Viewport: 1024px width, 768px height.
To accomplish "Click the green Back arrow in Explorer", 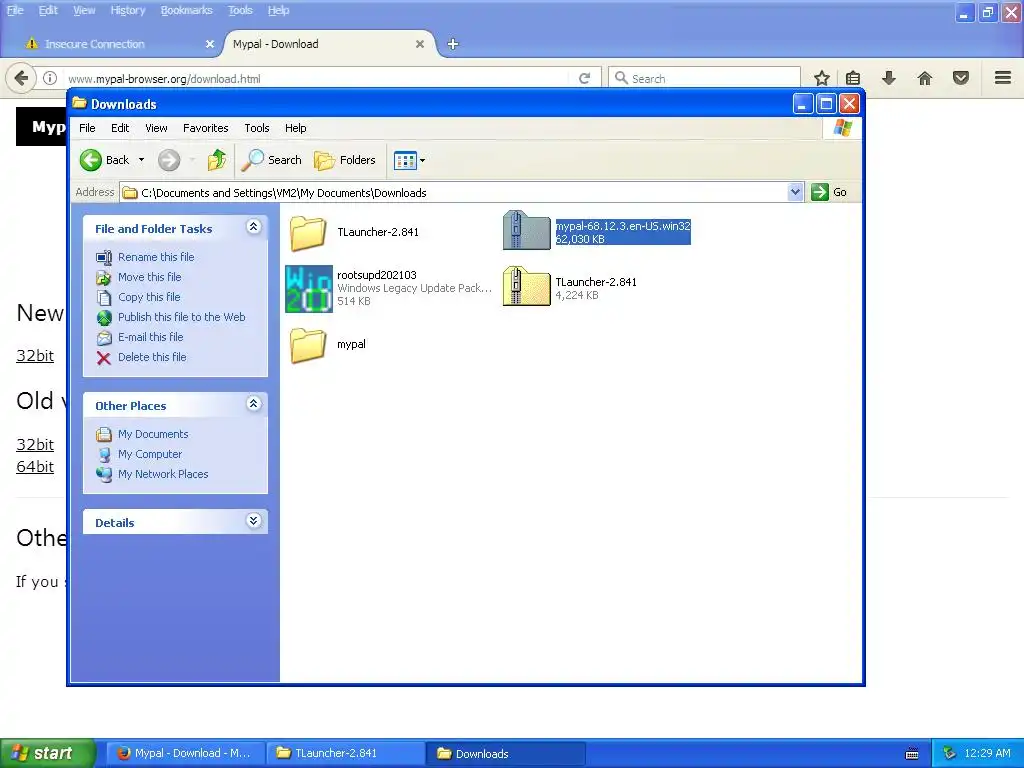I will click(x=91, y=160).
